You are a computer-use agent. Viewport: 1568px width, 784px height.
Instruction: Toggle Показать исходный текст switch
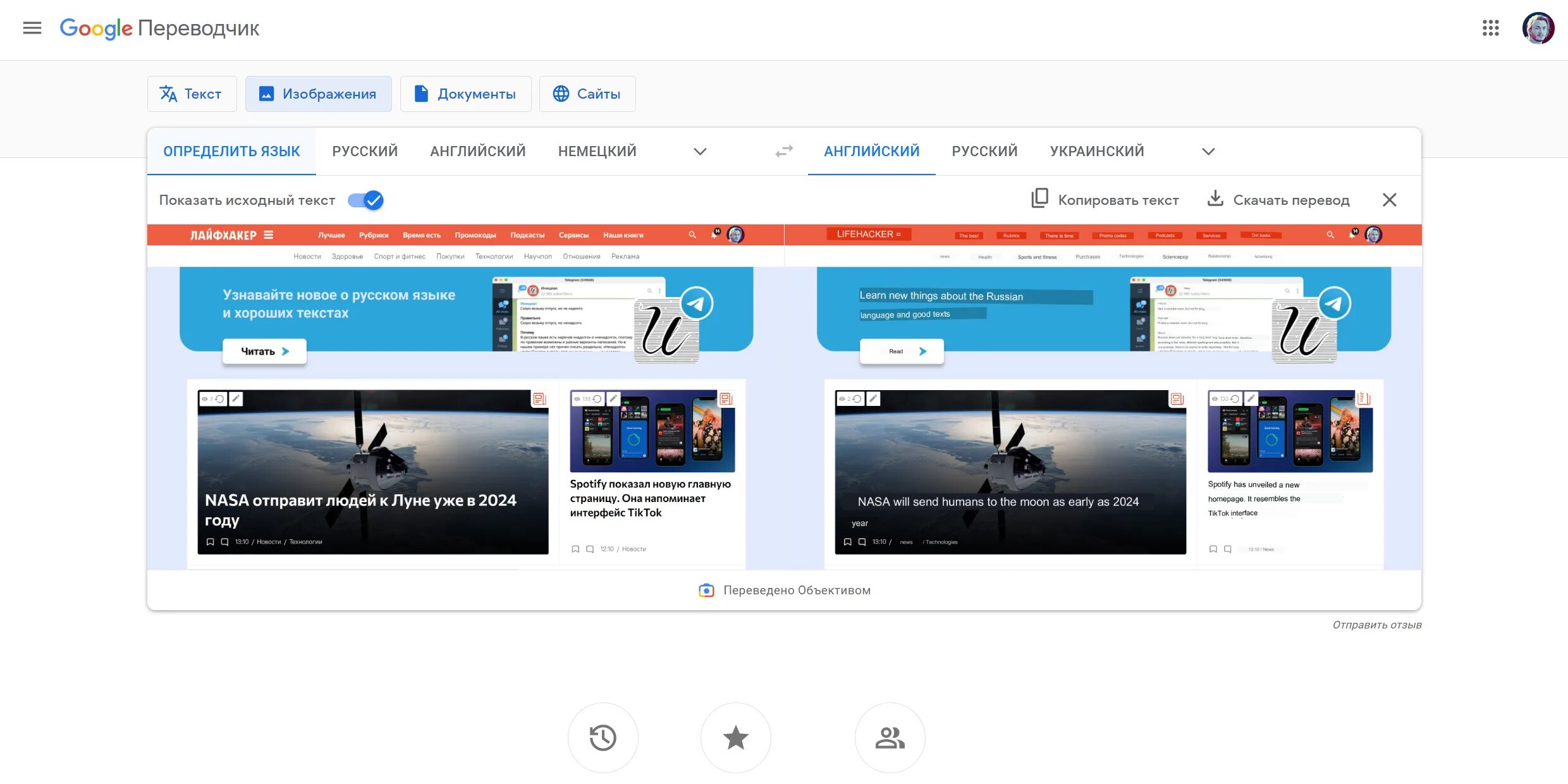tap(366, 200)
